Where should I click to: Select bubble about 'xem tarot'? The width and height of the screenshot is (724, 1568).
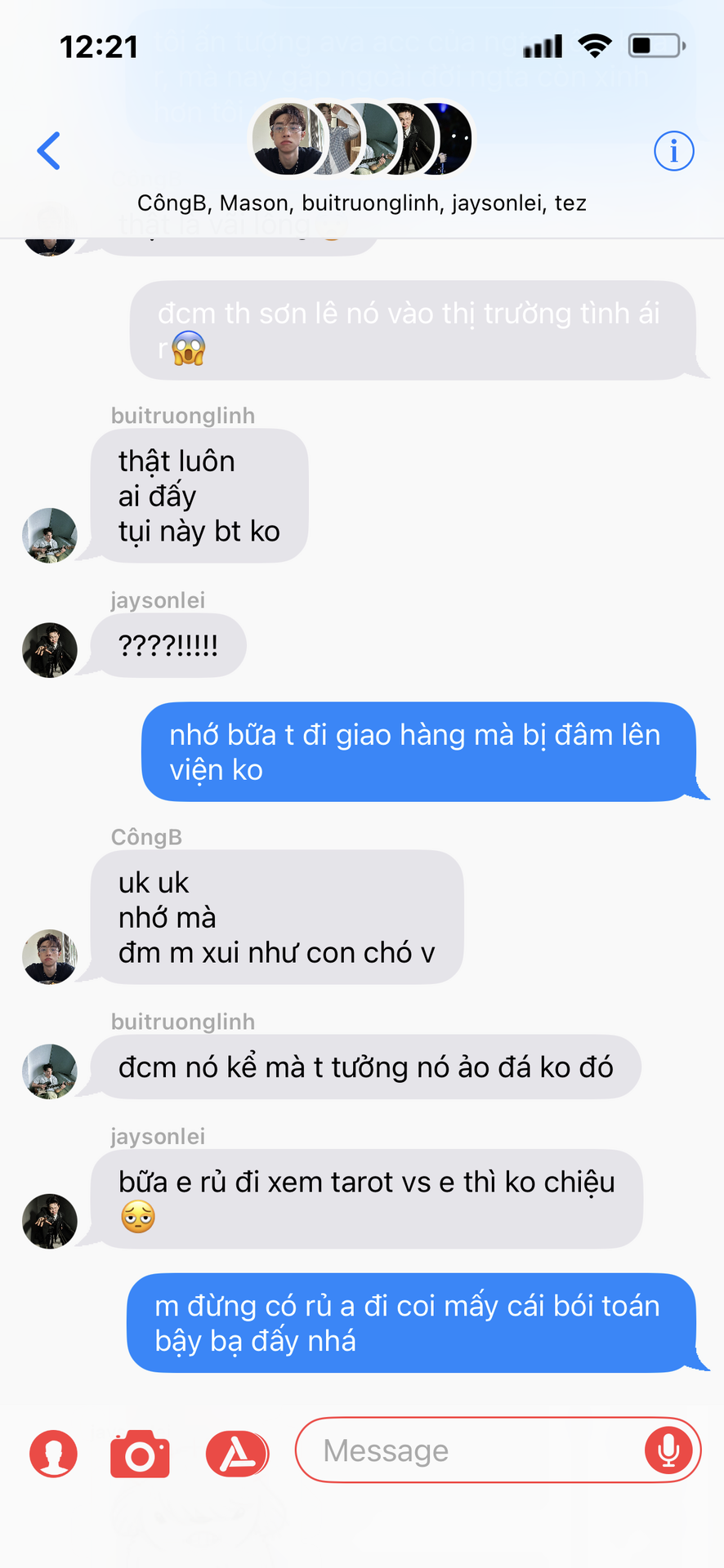click(x=367, y=1199)
